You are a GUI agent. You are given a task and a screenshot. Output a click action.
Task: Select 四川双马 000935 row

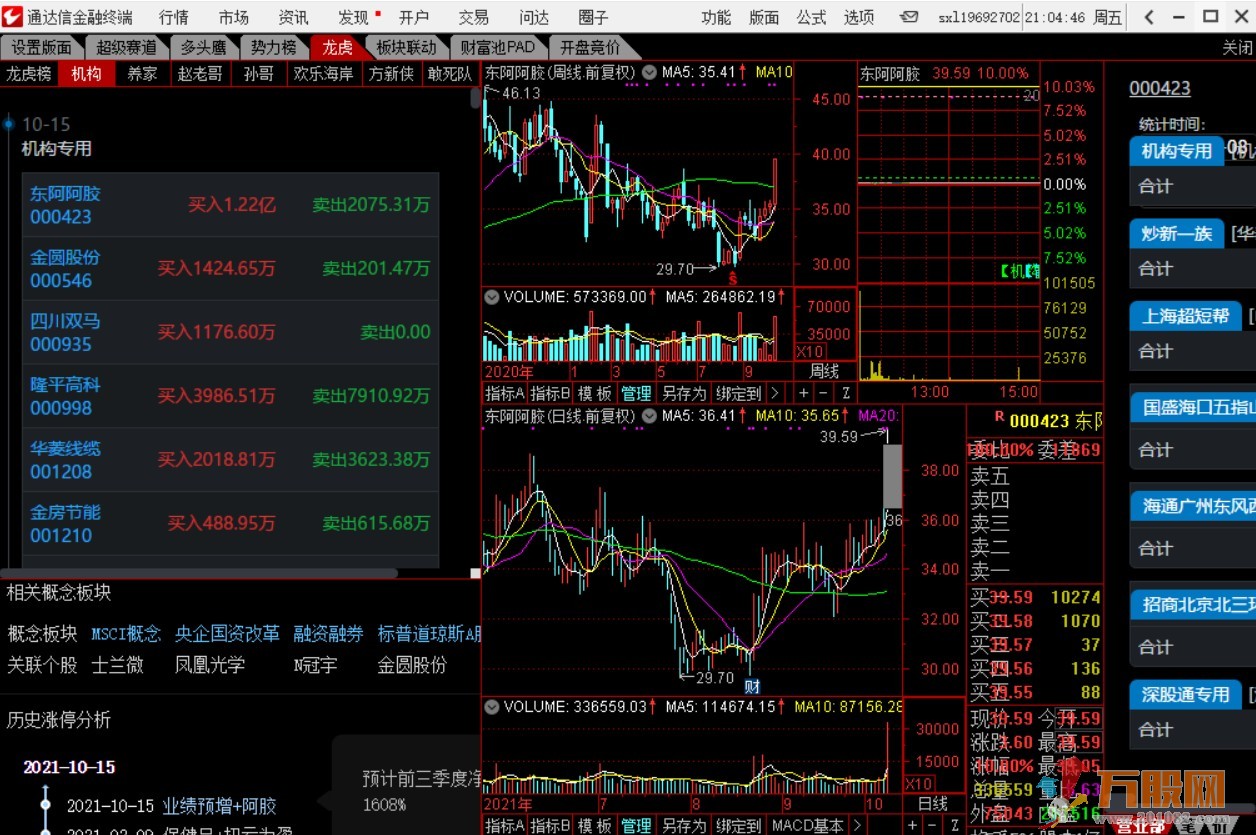(x=231, y=332)
